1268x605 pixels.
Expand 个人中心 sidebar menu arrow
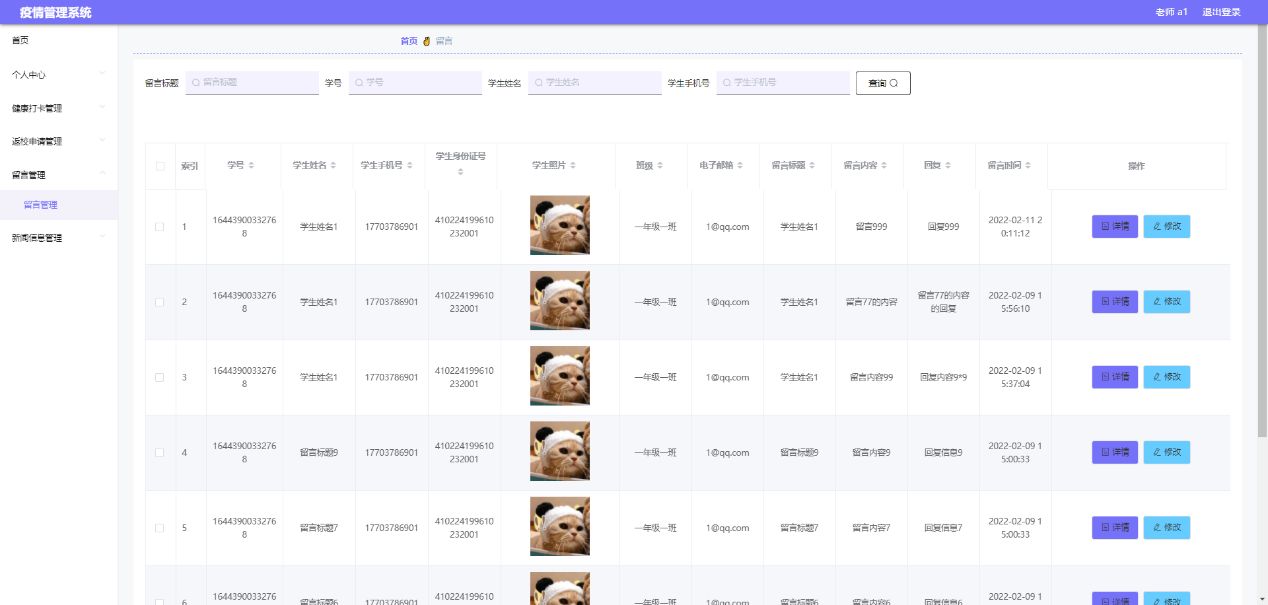tap(102, 74)
